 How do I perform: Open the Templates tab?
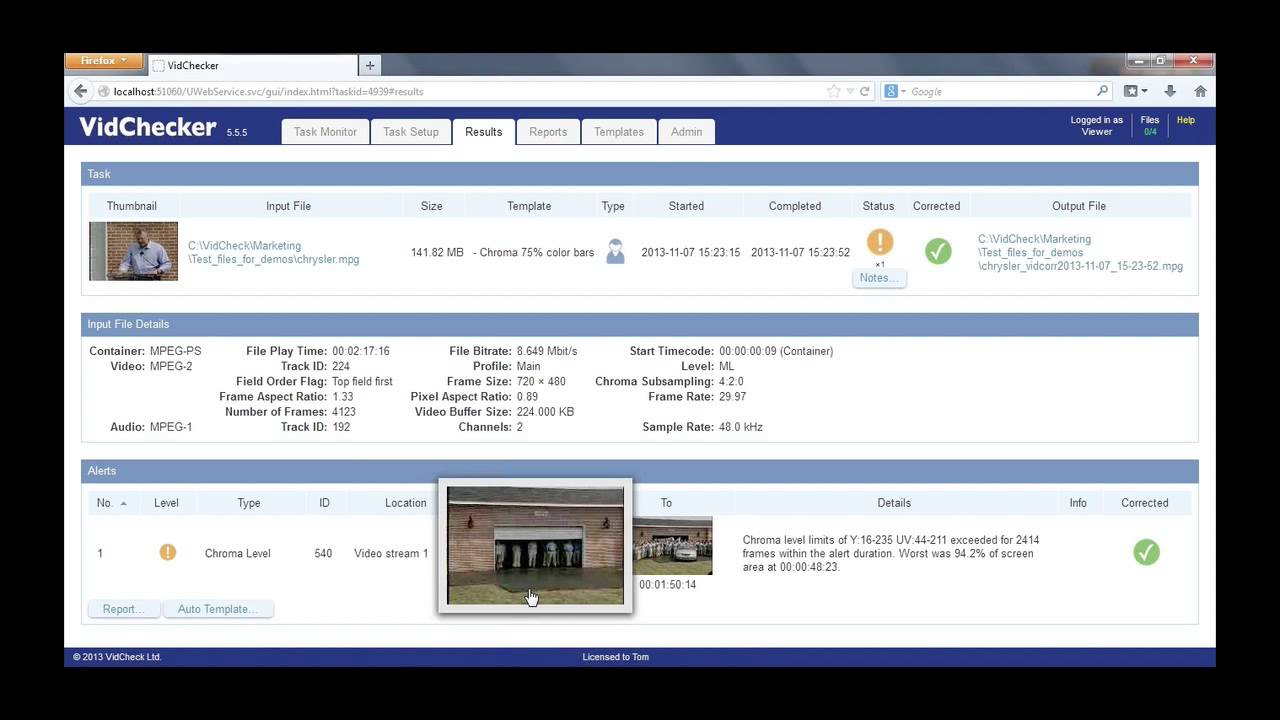point(619,132)
